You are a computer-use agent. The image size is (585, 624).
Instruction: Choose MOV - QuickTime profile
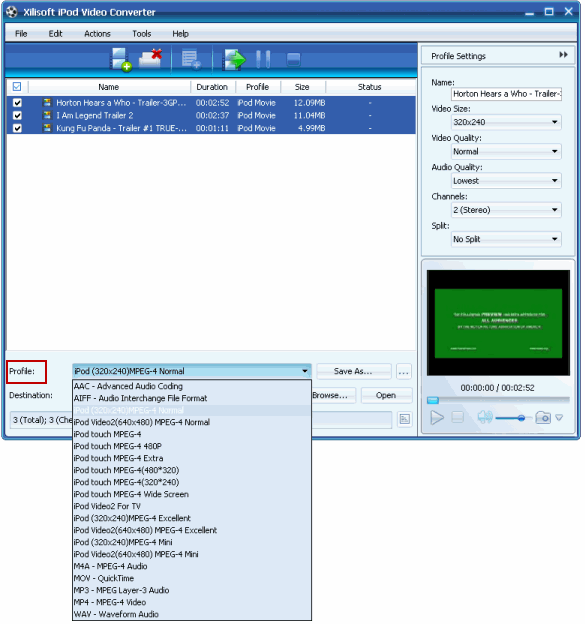(x=192, y=578)
